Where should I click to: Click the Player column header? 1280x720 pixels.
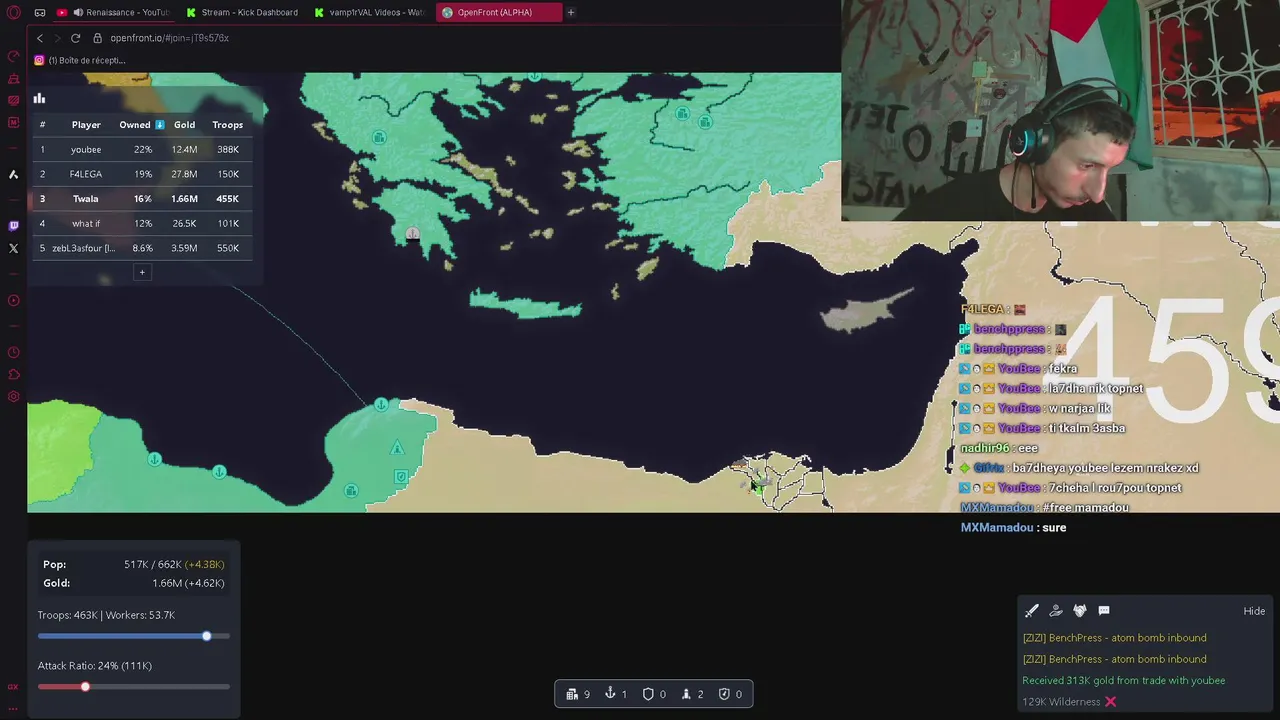point(86,125)
